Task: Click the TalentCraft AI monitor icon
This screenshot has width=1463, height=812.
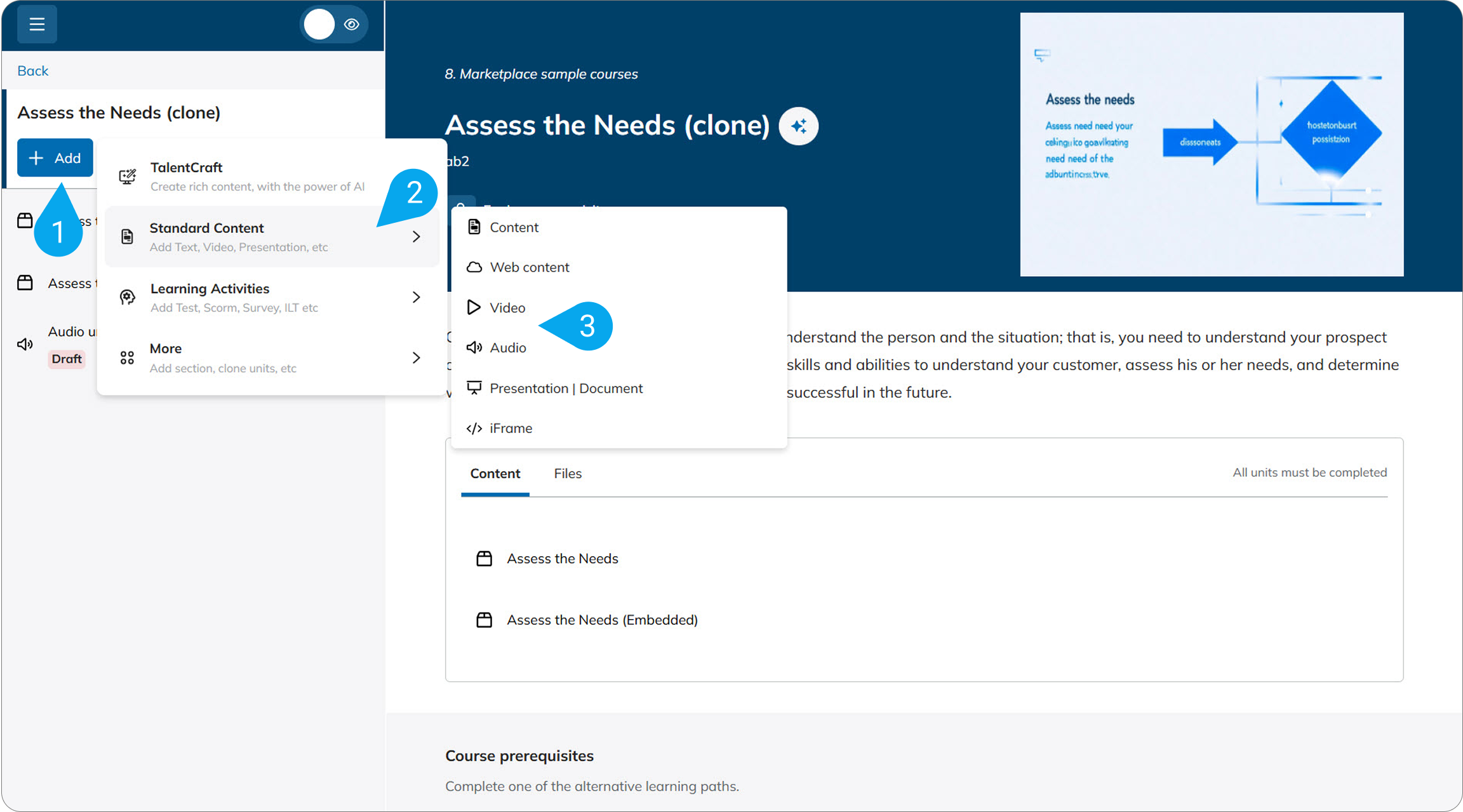Action: pyautogui.click(x=127, y=176)
